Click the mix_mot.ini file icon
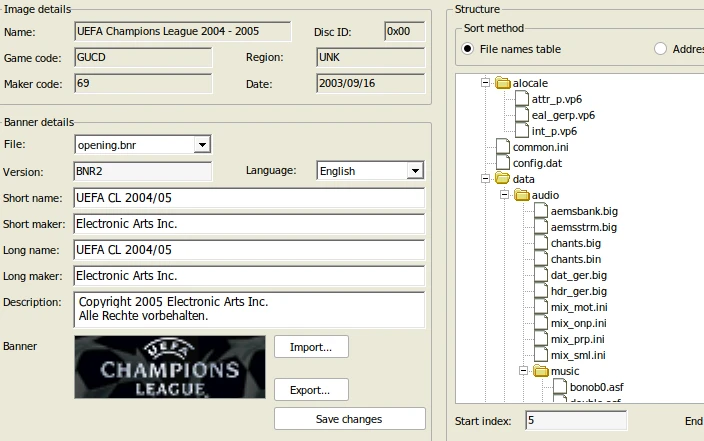This screenshot has width=704, height=441. point(541,307)
